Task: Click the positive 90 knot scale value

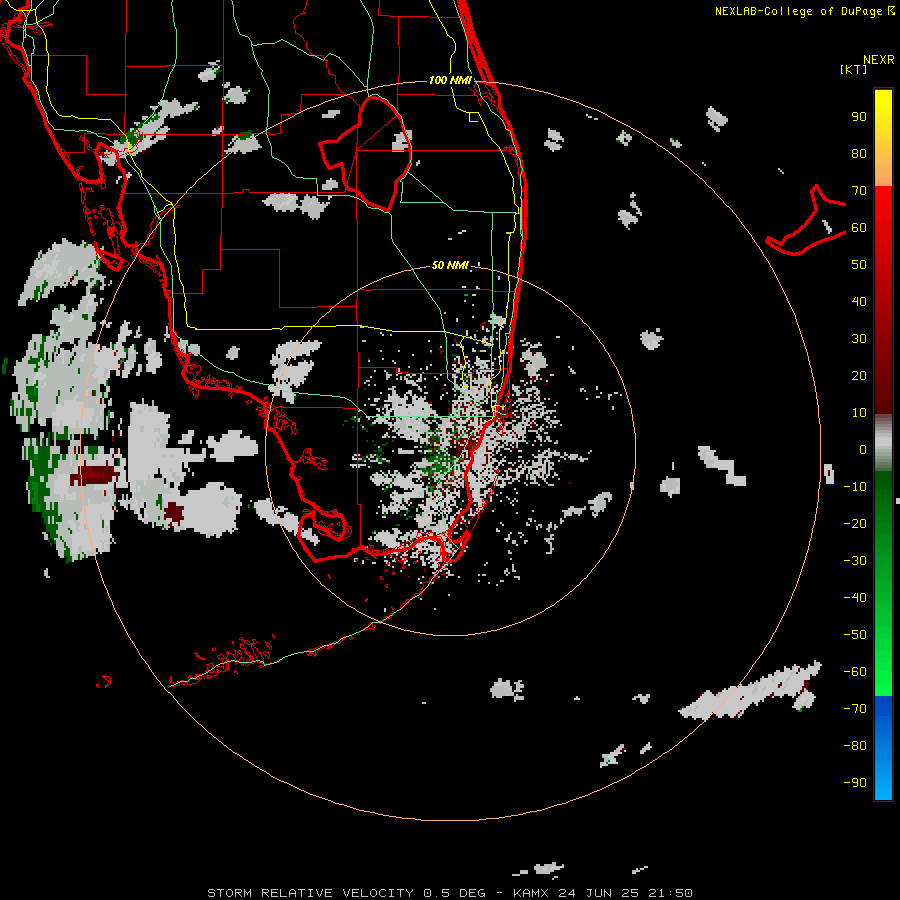Action: coord(859,117)
